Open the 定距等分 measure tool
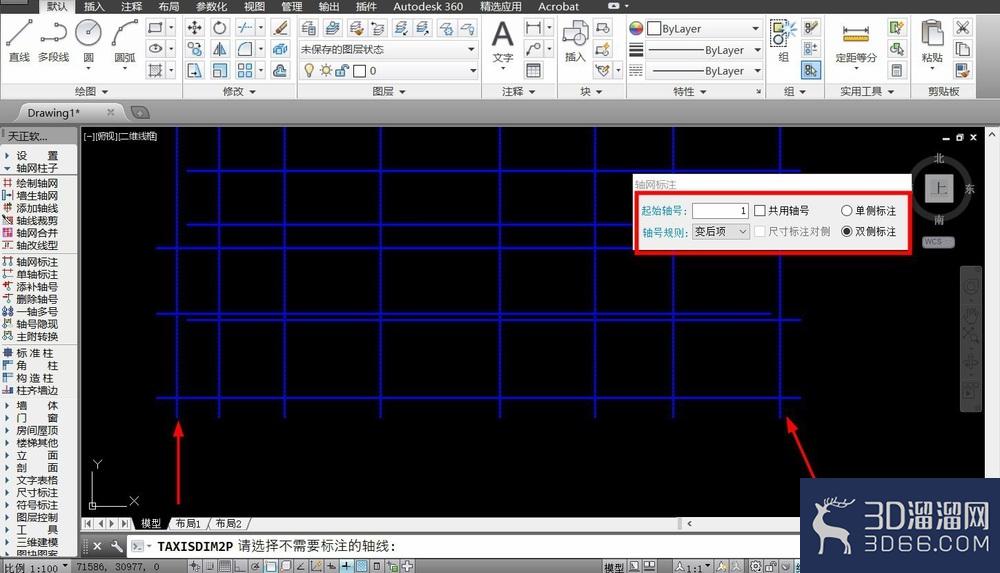This screenshot has width=1000, height=573. pos(856,42)
